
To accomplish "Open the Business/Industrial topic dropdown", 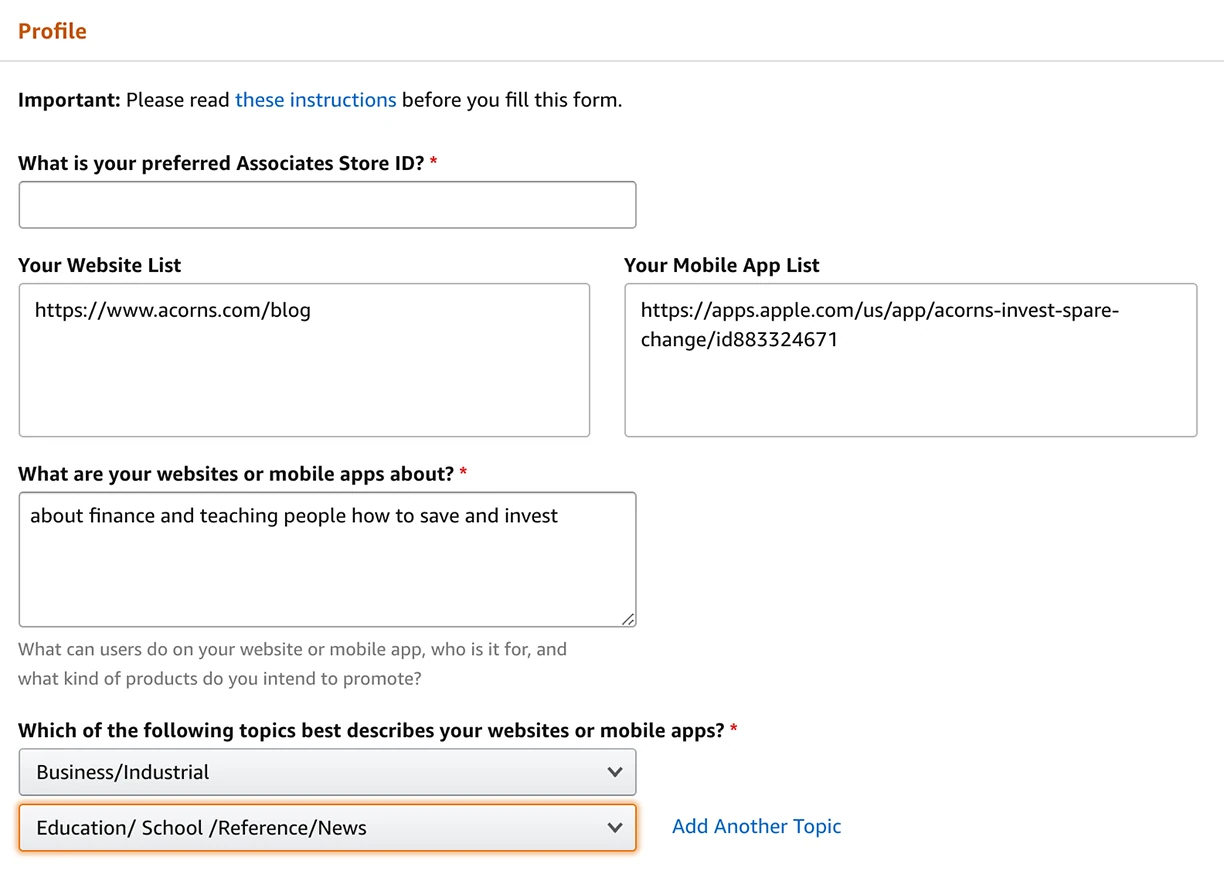I will click(327, 772).
